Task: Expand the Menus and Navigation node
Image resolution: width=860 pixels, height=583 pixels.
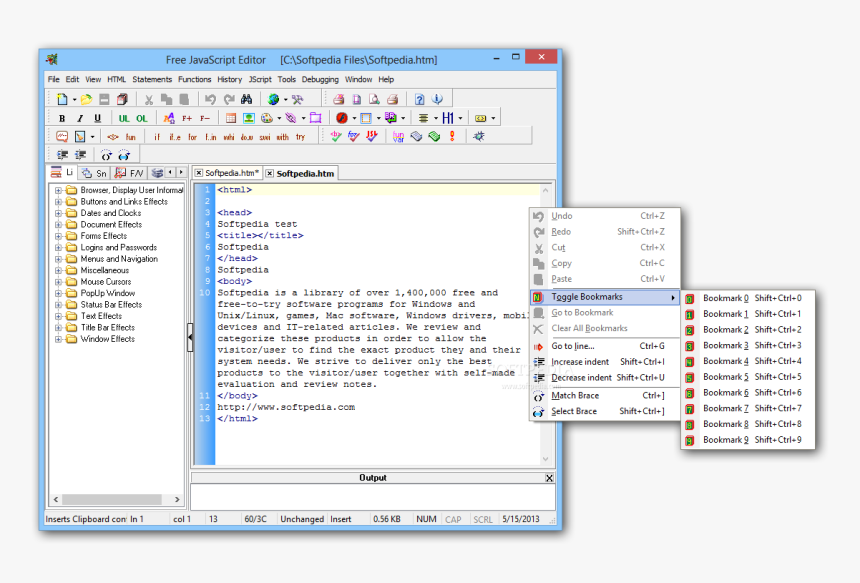Action: click(58, 258)
